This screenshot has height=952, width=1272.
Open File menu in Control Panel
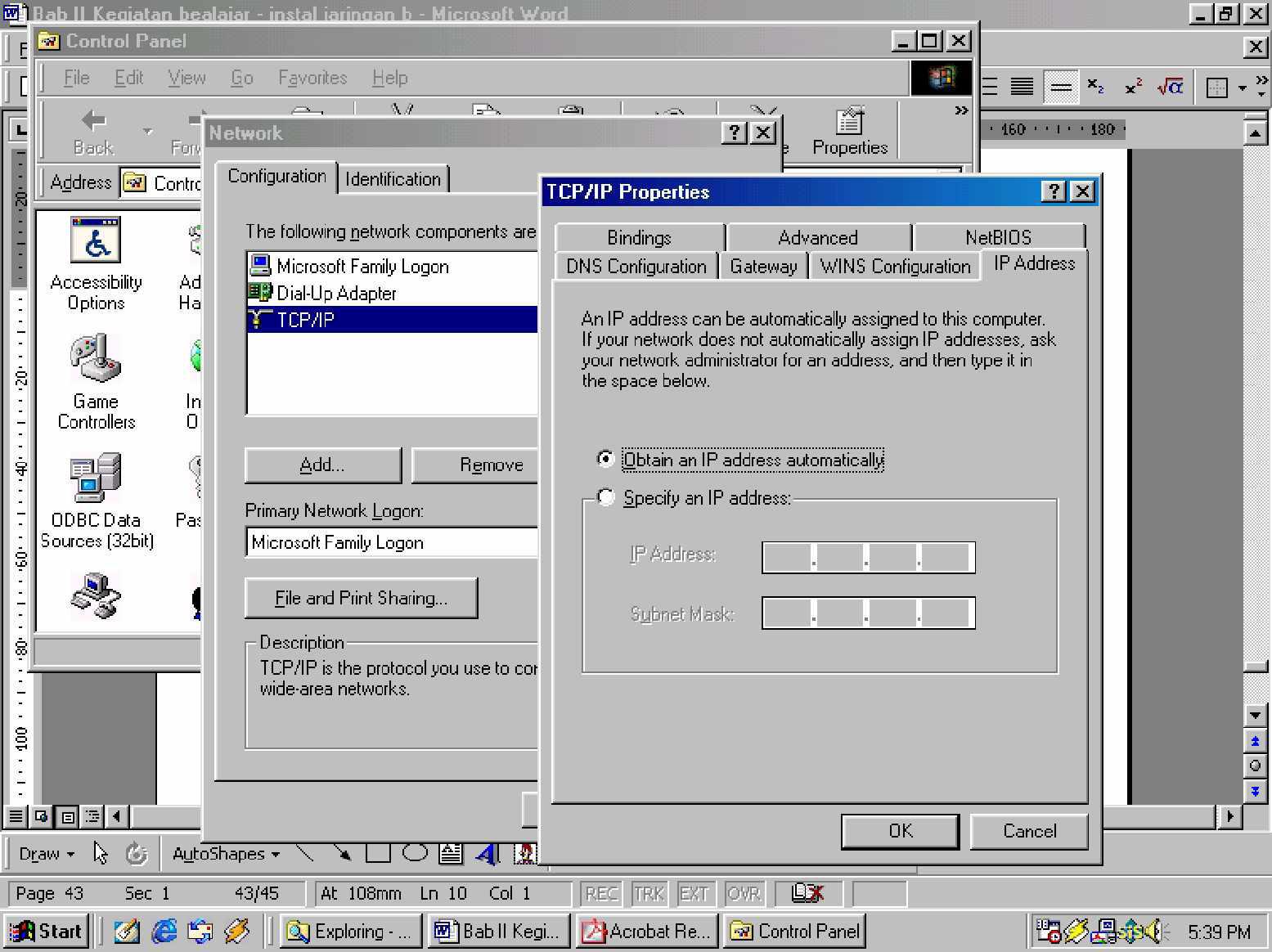(x=77, y=78)
